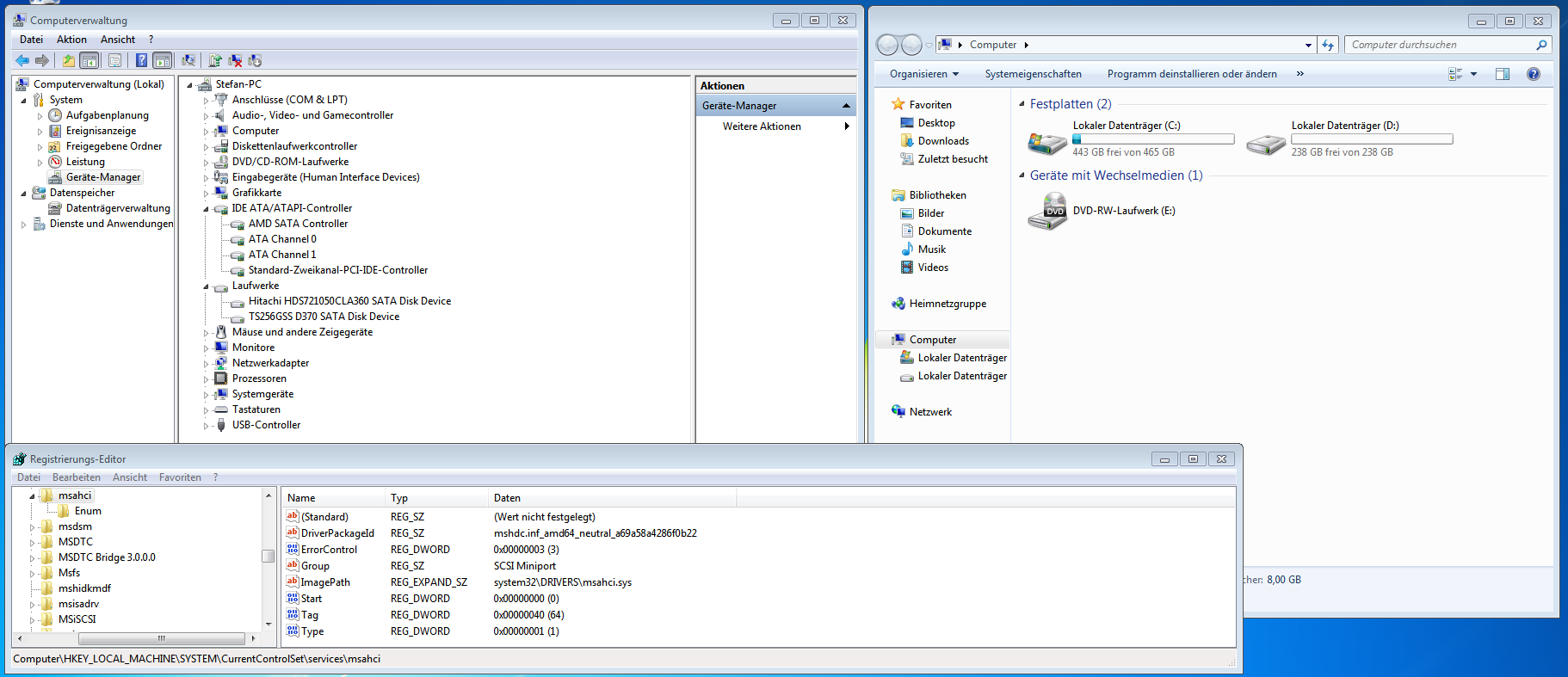1568x677 pixels.
Task: Collapse the Laufwerke device node
Action: (x=206, y=286)
